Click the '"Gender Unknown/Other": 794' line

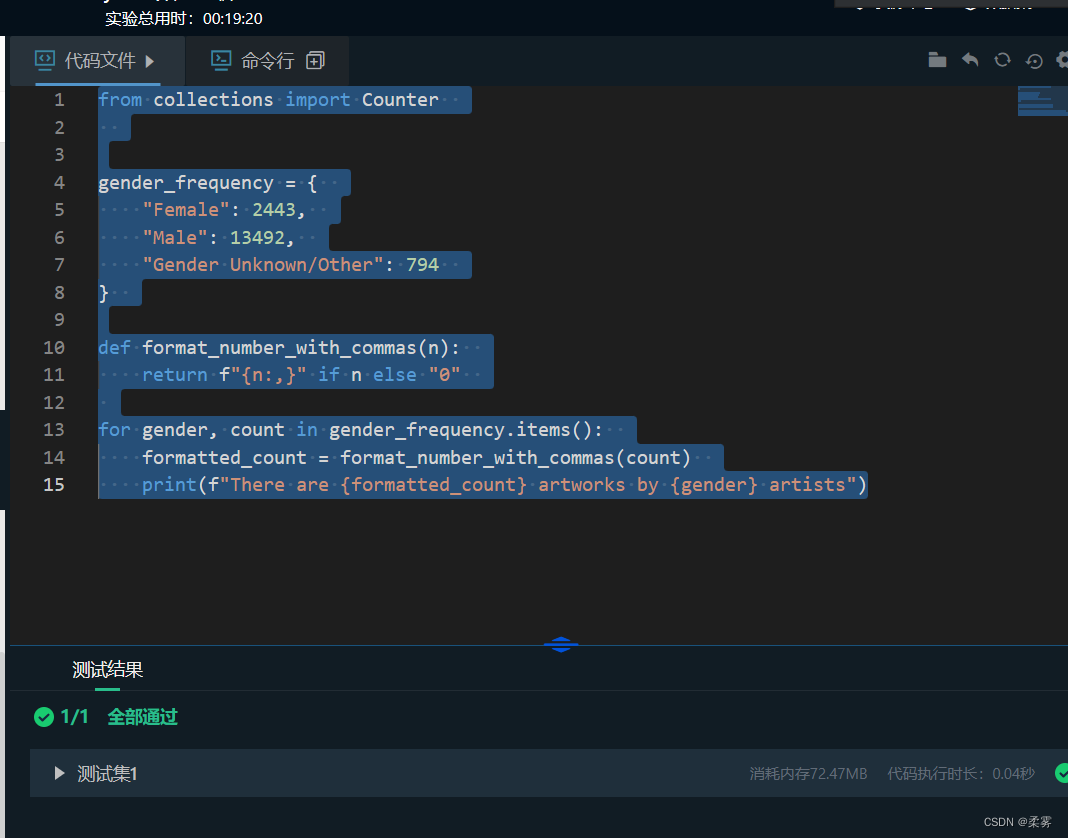click(x=290, y=264)
